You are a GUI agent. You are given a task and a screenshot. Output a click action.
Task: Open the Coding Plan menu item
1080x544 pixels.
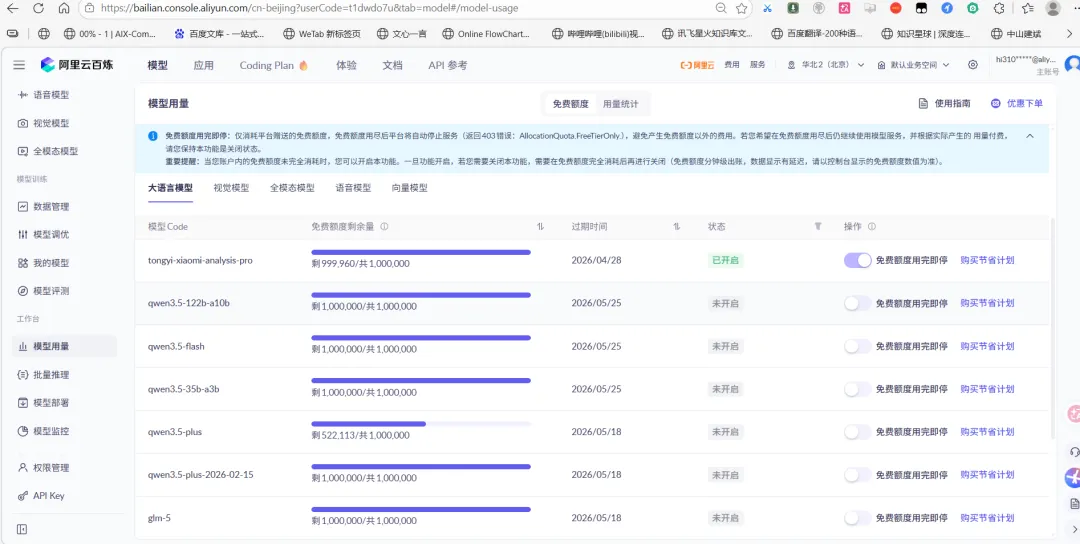(x=273, y=65)
